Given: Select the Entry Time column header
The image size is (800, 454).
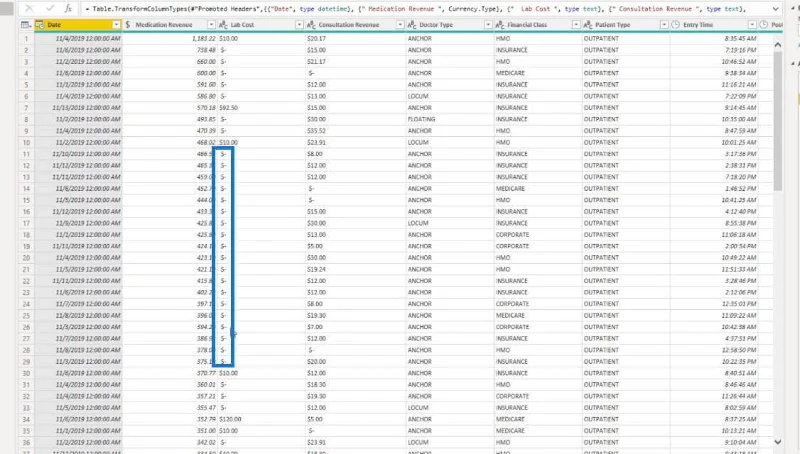Looking at the screenshot, I should click(714, 24).
